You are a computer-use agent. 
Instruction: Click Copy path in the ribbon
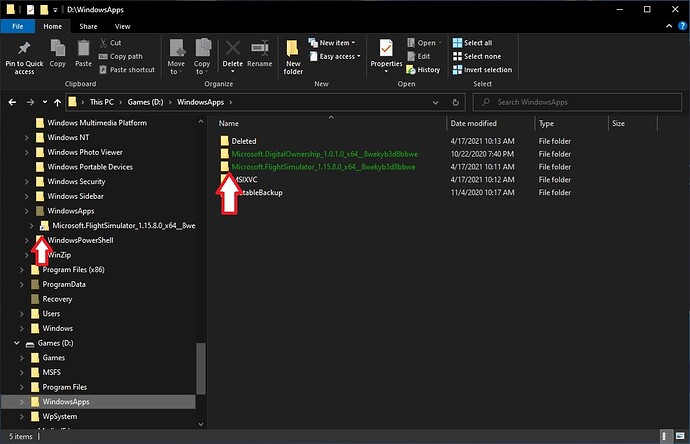click(x=121, y=56)
